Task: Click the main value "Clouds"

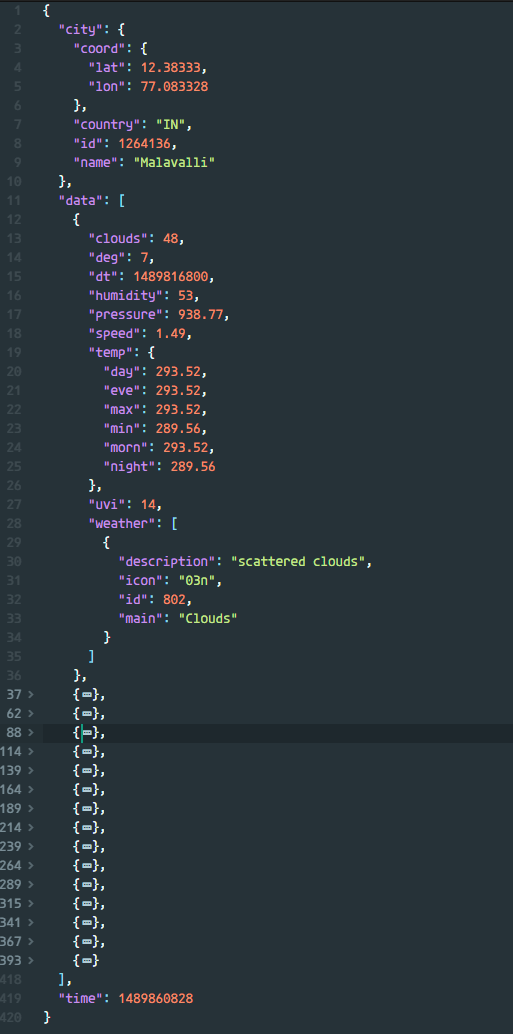Action: 208,619
